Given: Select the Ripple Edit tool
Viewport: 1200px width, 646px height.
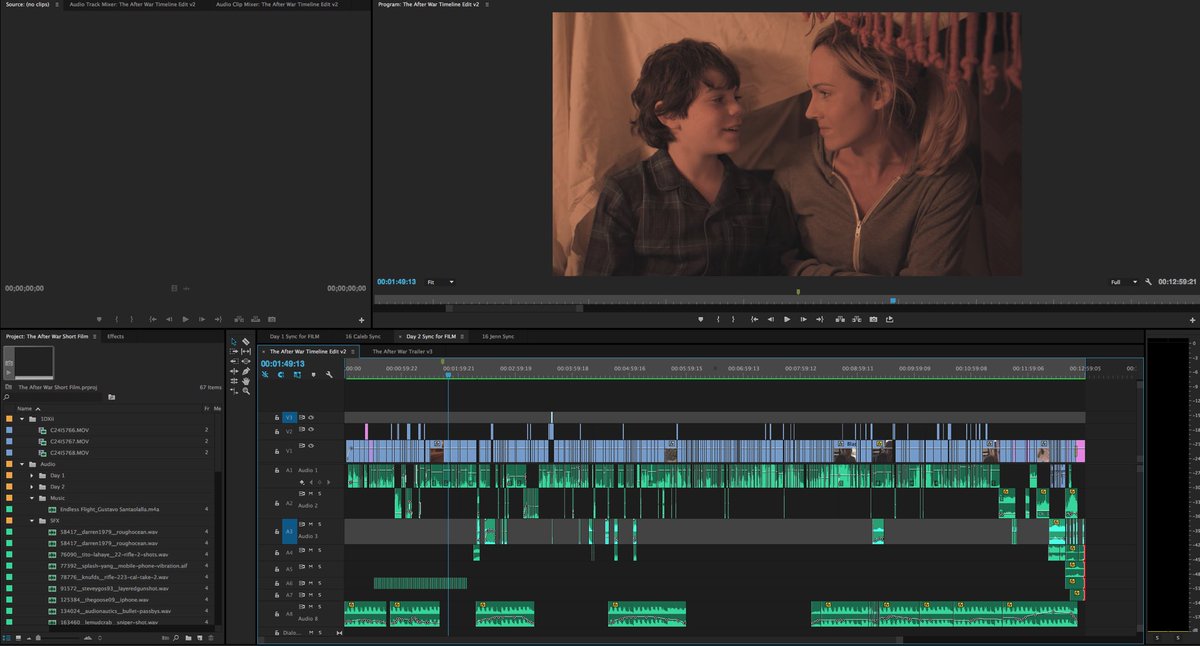Looking at the screenshot, I should point(234,371).
